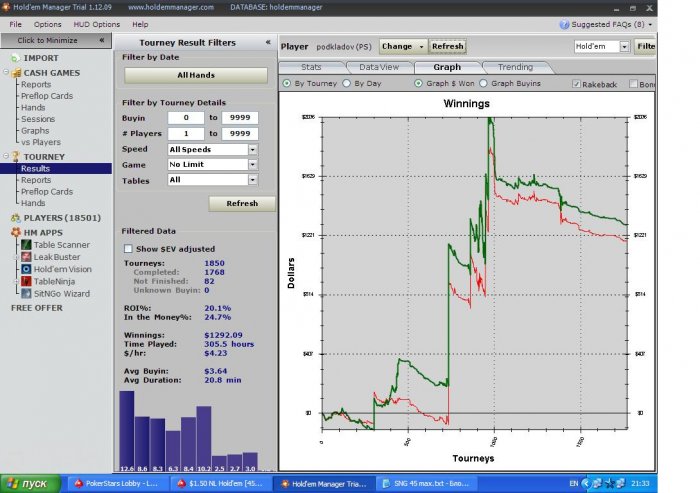Open vs Players tree item

[41, 142]
